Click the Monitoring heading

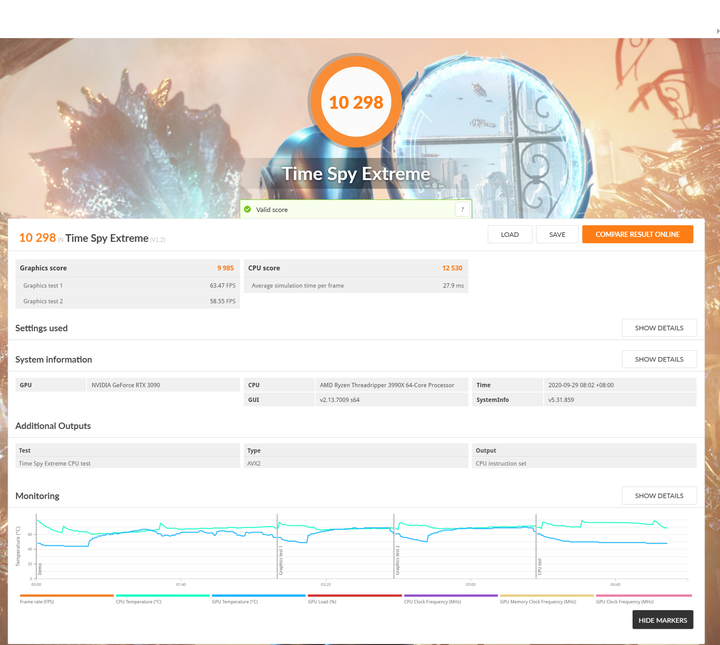pos(37,496)
